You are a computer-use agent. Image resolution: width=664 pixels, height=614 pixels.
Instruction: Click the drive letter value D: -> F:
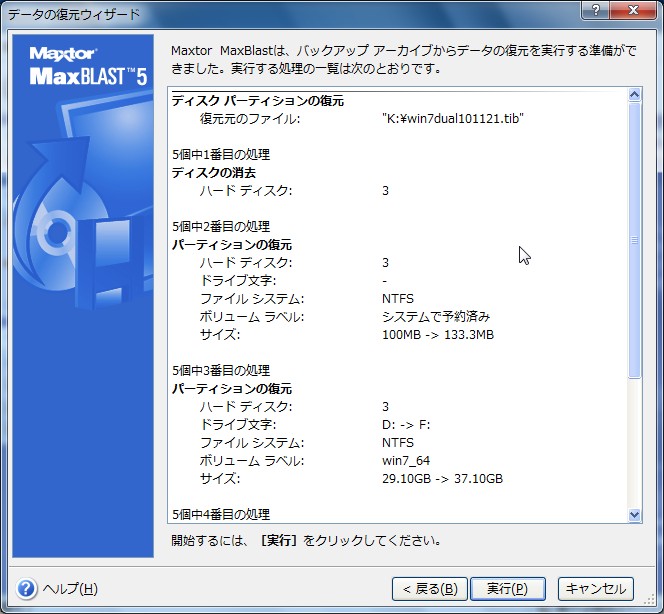point(406,425)
